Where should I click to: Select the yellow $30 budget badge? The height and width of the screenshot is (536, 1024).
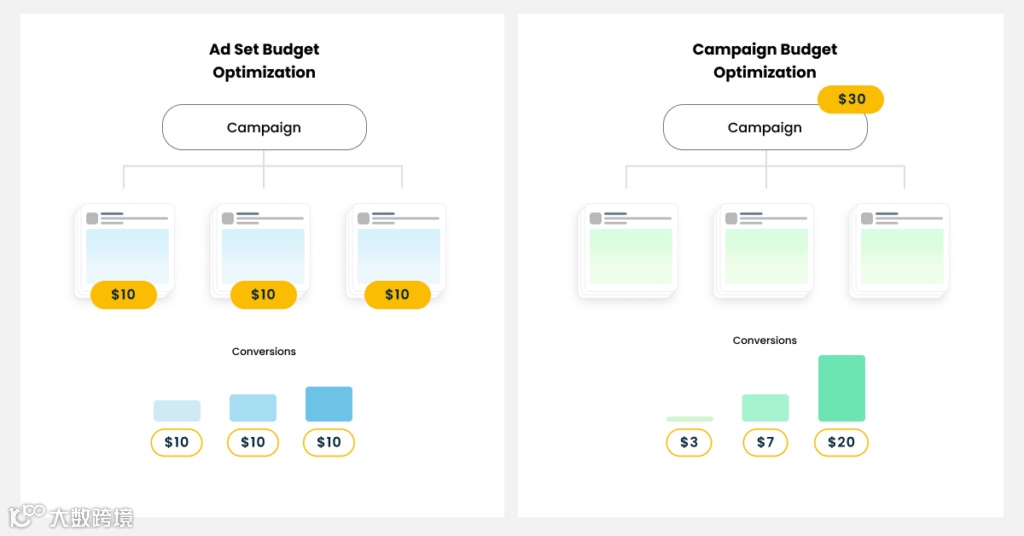pos(851,99)
